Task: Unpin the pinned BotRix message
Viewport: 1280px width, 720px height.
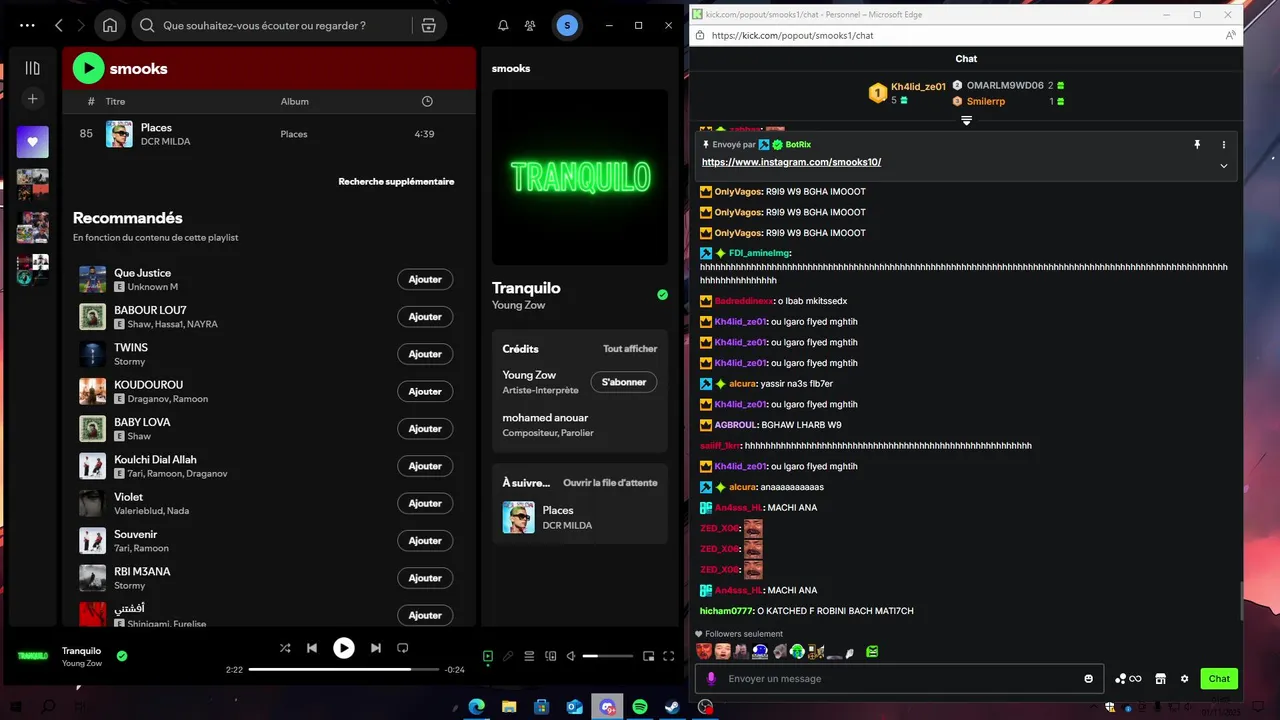Action: tap(1197, 145)
